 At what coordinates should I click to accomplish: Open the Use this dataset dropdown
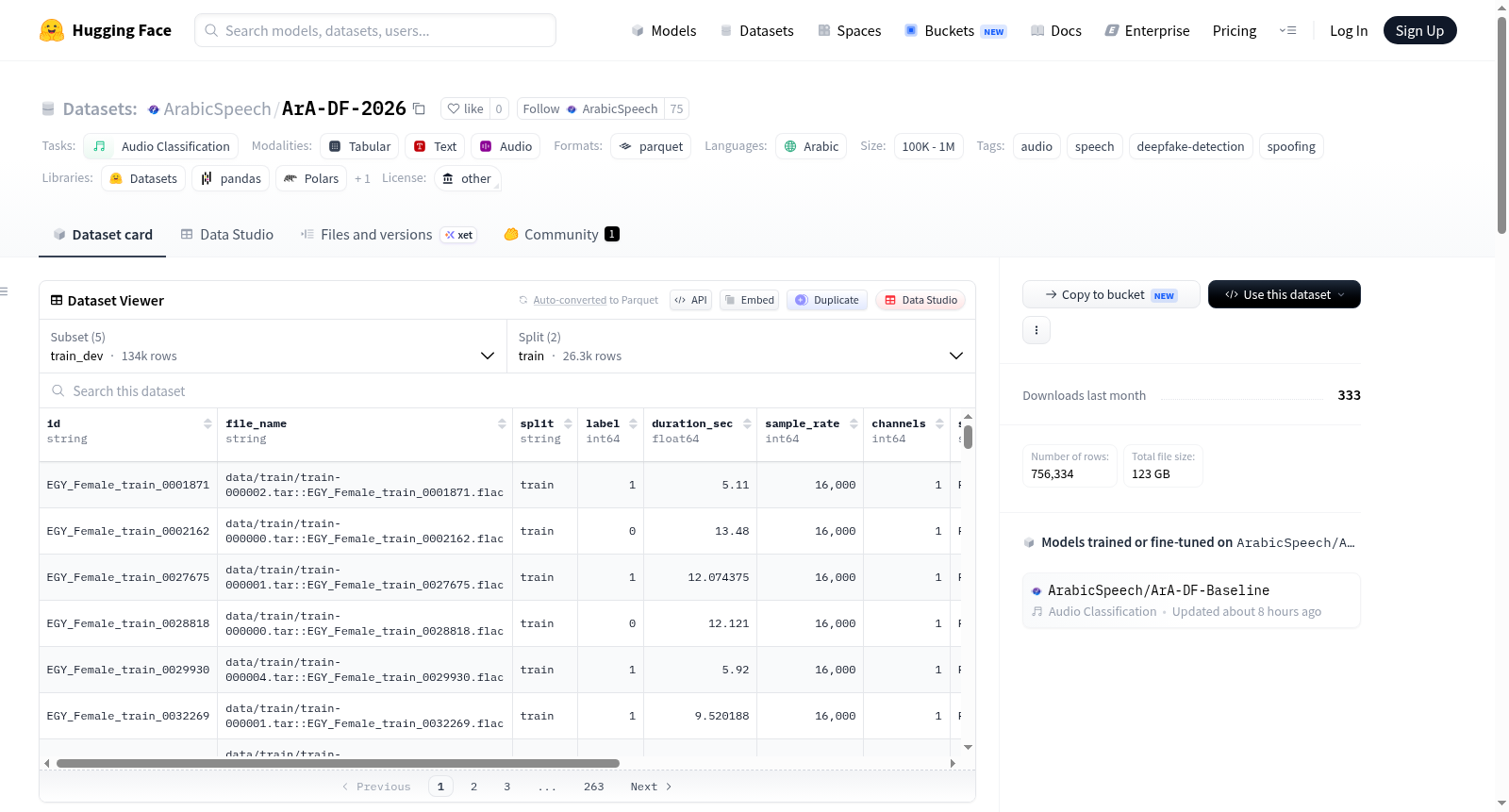pos(1284,294)
